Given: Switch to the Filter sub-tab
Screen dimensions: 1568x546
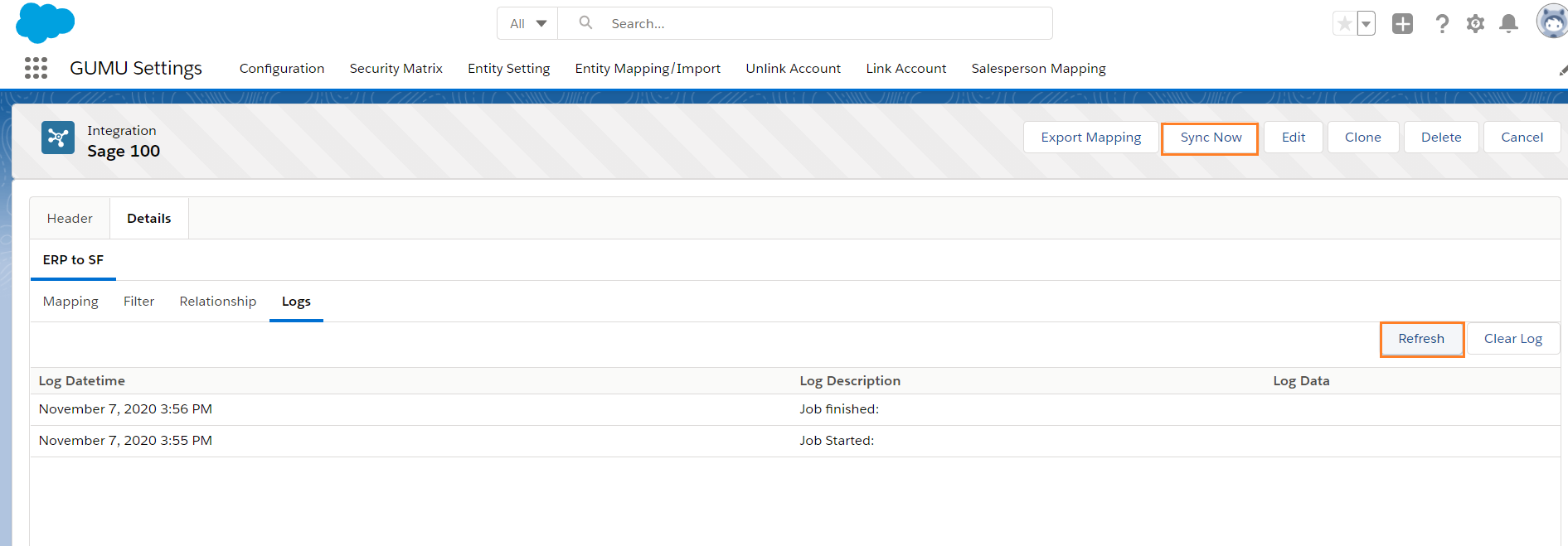Looking at the screenshot, I should (138, 302).
